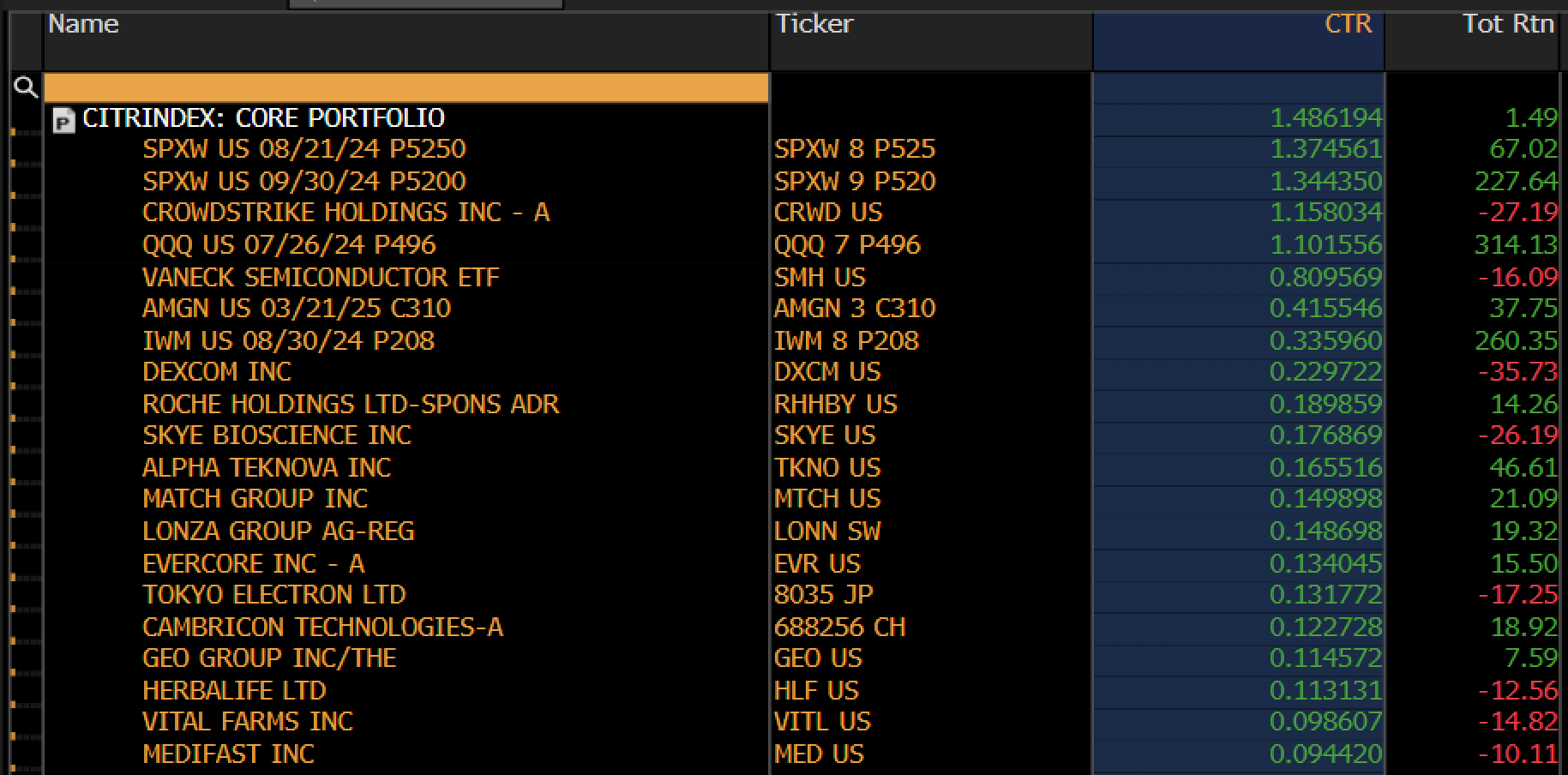Select ALPHA TEKNOVA INC row
Screen dimensions: 1568x775
coord(267,467)
